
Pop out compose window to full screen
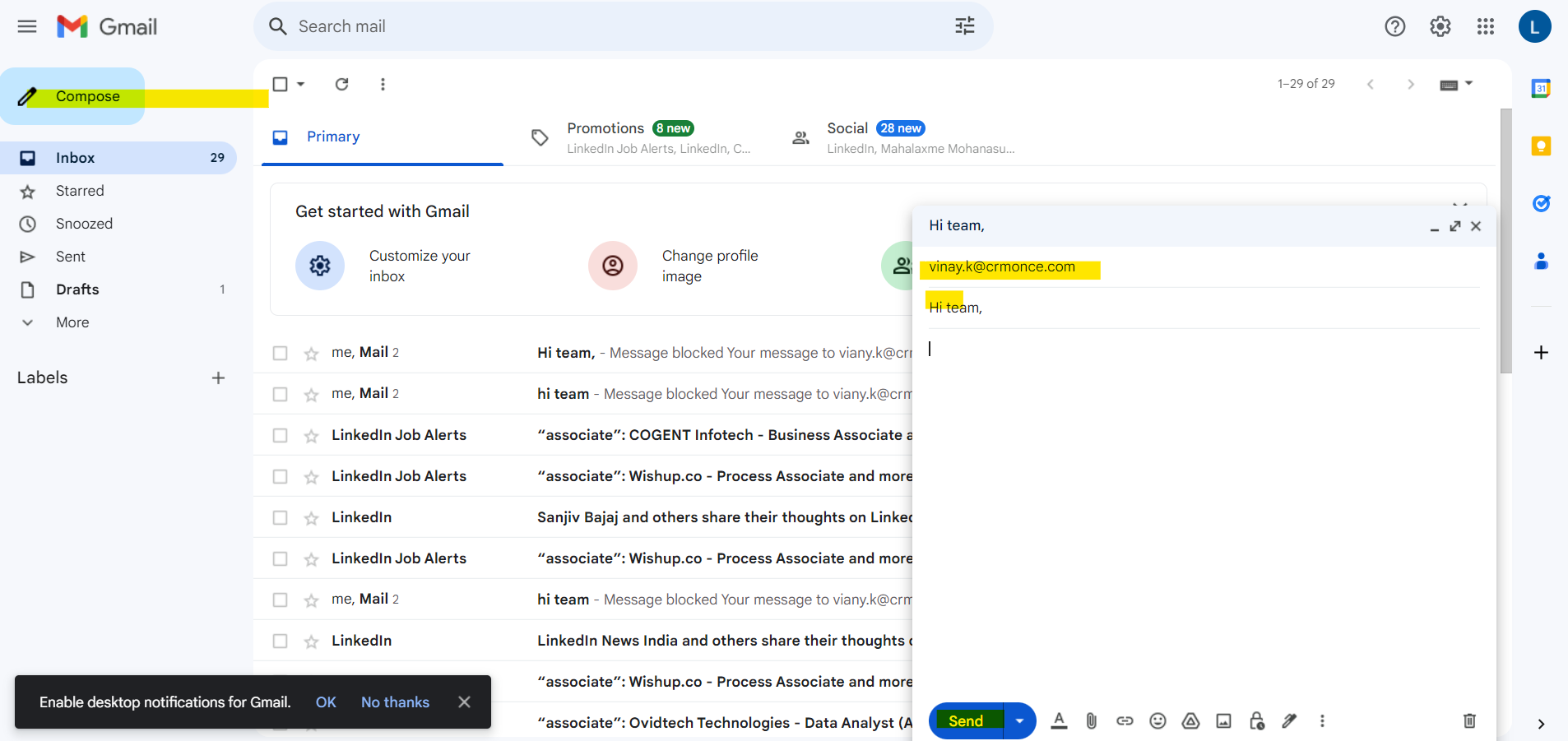pyautogui.click(x=1455, y=226)
